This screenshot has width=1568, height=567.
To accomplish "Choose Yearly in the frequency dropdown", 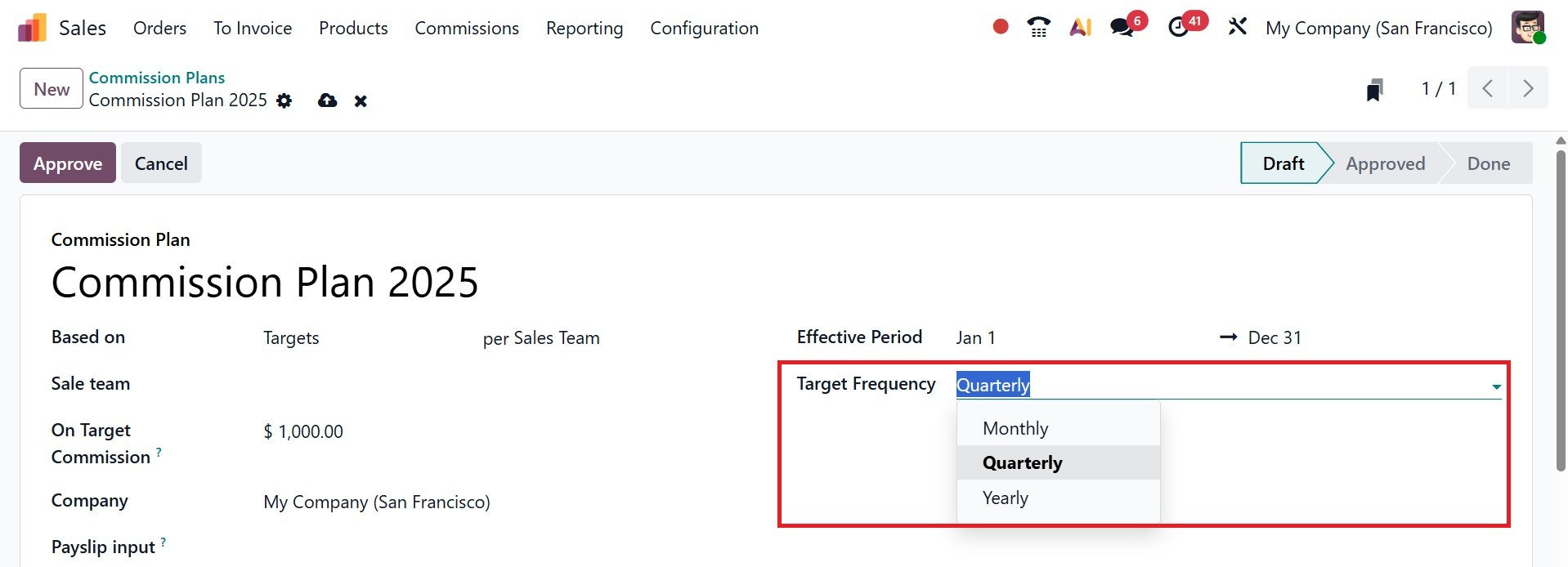I will (x=1005, y=498).
